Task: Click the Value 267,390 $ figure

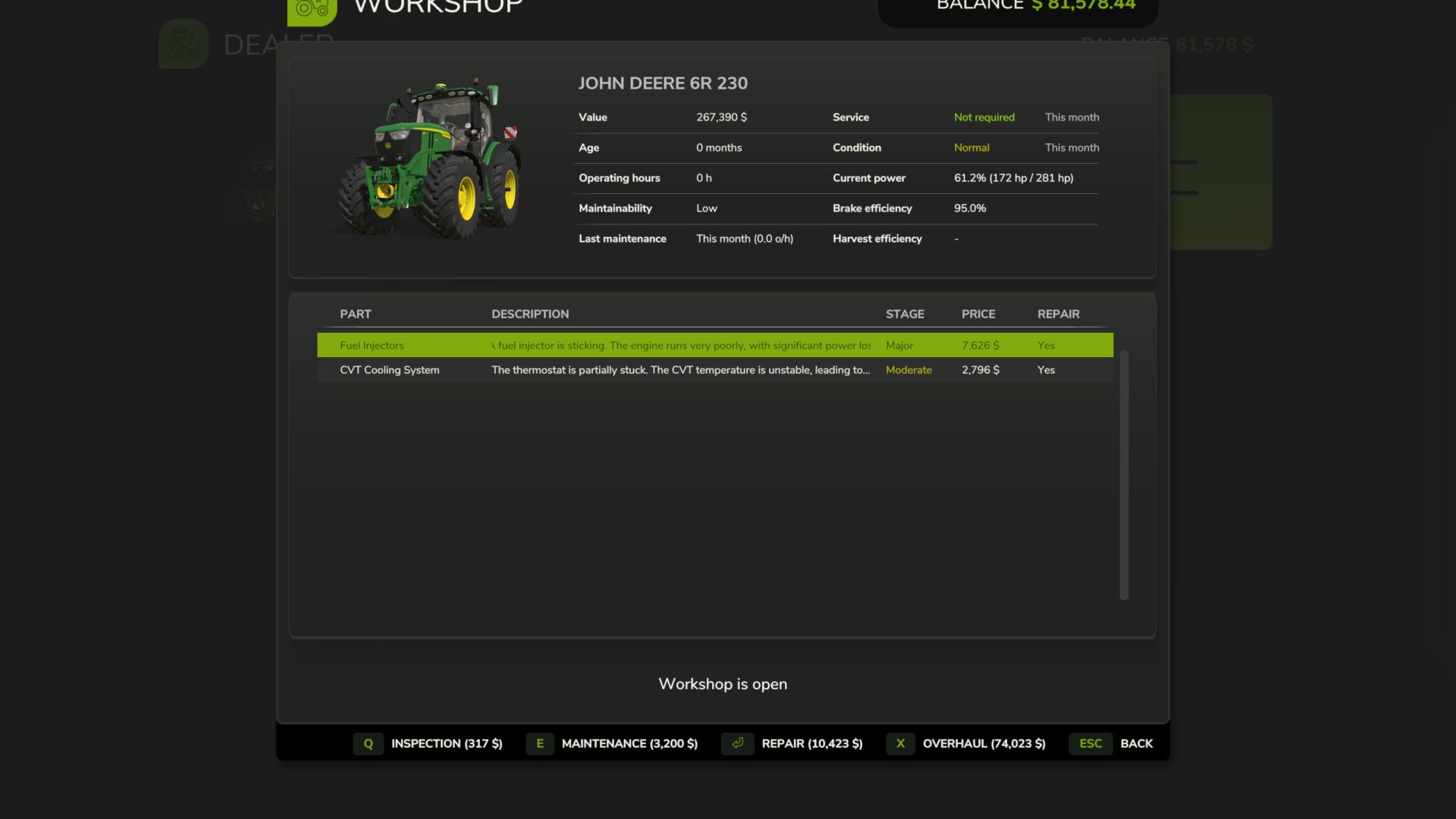Action: click(x=721, y=117)
